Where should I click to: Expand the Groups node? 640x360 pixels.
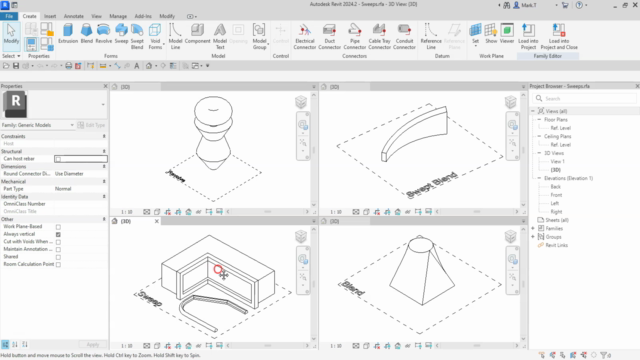(x=533, y=237)
